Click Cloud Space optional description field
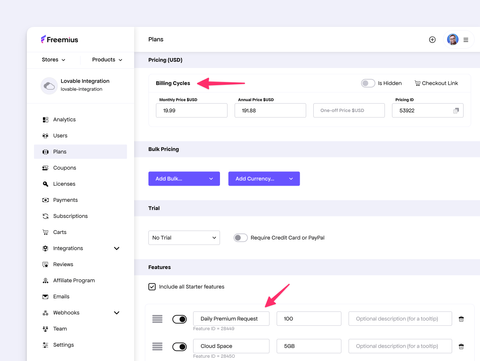The width and height of the screenshot is (480, 361). click(400, 346)
